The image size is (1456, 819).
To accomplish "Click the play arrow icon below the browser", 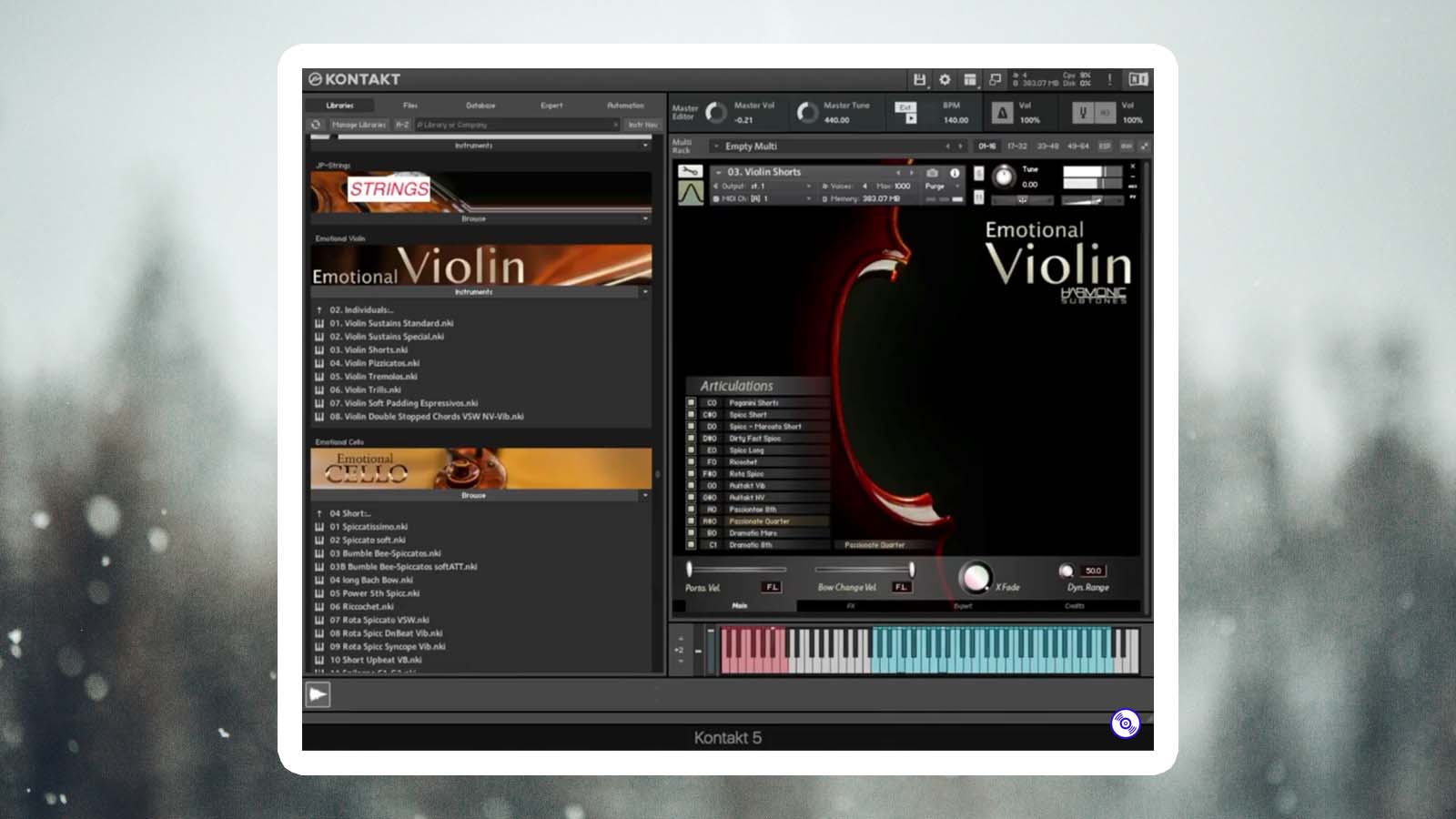I will point(318,695).
